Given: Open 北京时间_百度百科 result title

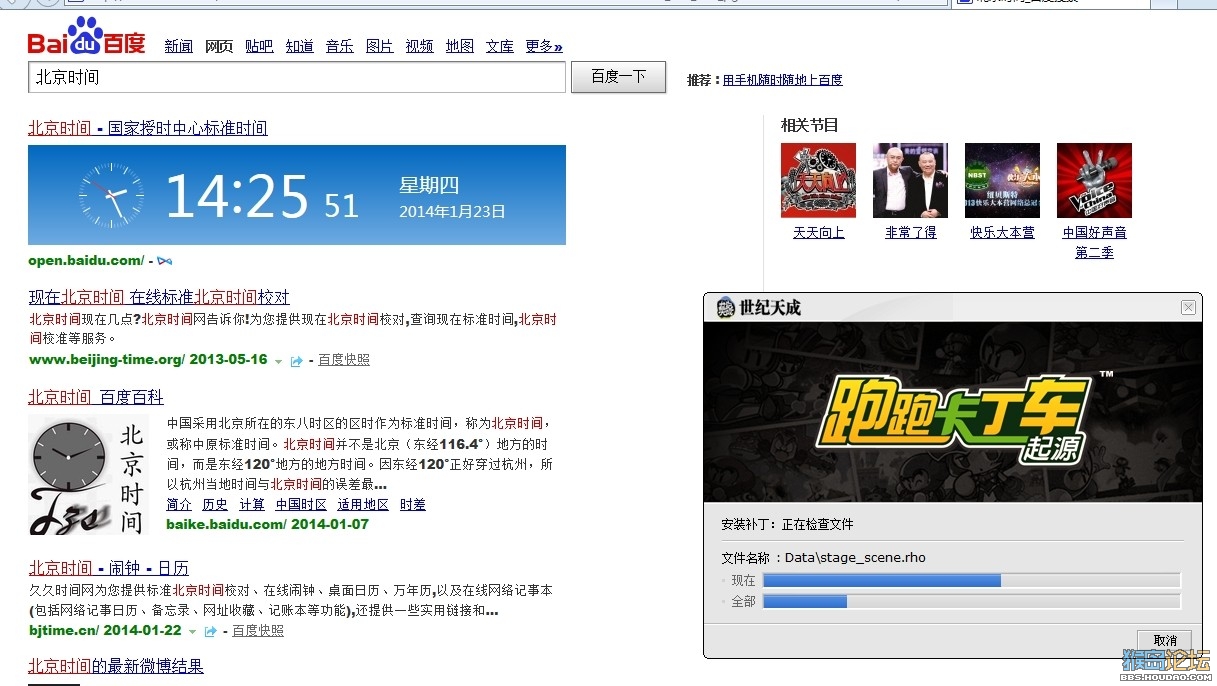Looking at the screenshot, I should click(x=96, y=397).
